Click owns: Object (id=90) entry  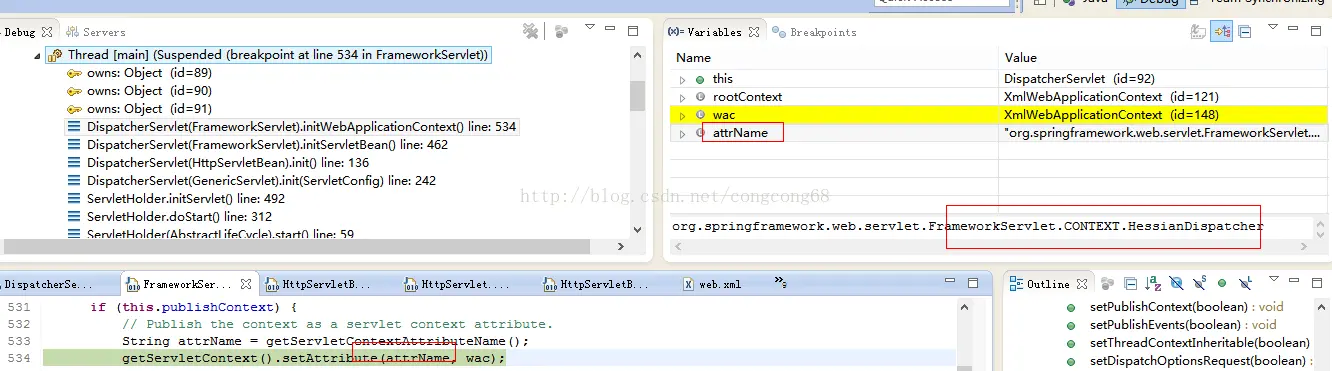139,91
